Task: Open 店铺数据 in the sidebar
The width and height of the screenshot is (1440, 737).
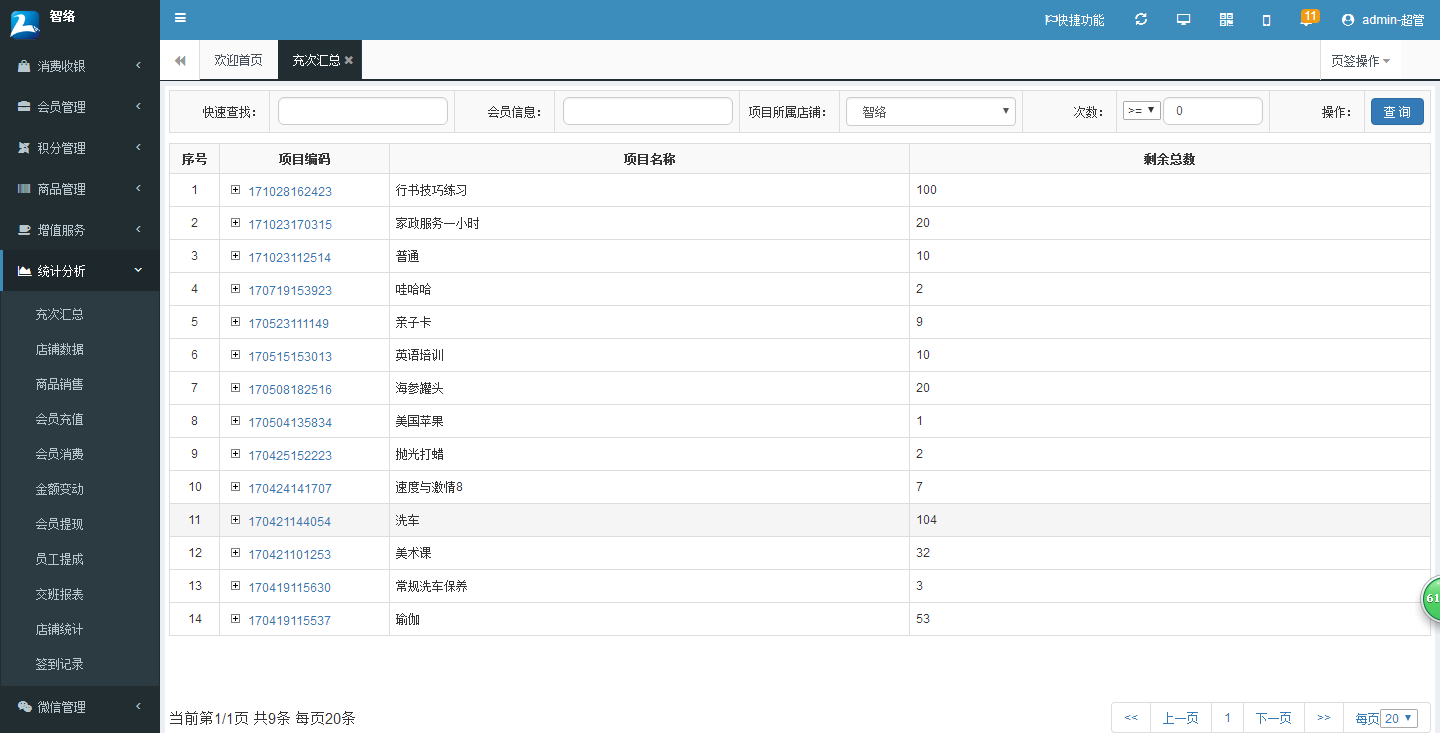Action: pyautogui.click(x=59, y=349)
